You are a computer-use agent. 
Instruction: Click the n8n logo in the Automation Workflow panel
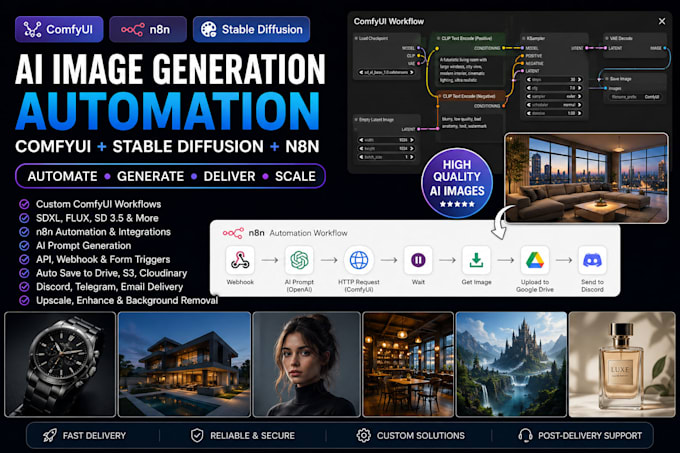233,233
